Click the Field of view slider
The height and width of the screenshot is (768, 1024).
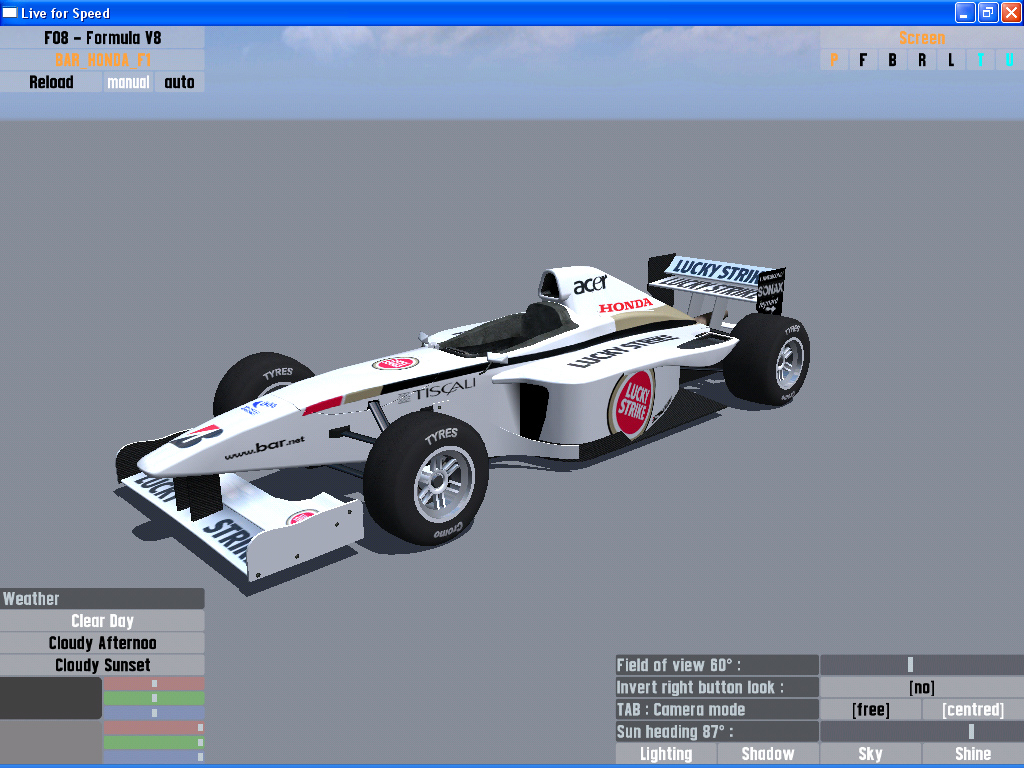pos(921,665)
